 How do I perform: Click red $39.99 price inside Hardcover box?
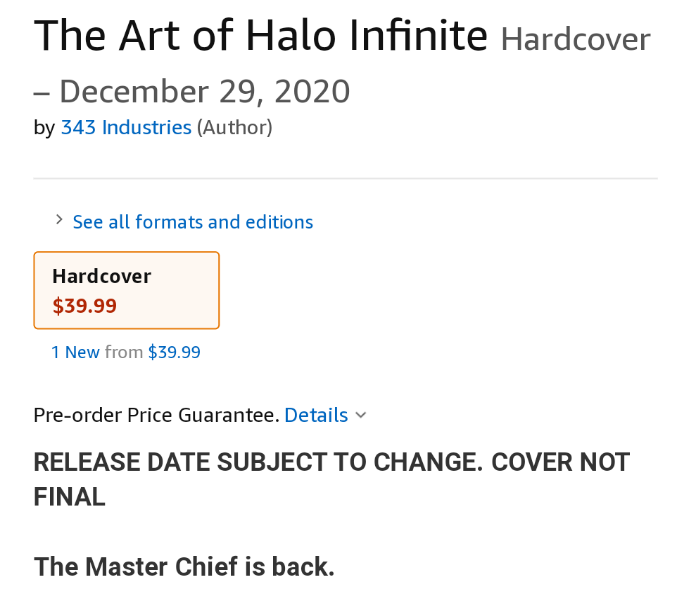(85, 306)
